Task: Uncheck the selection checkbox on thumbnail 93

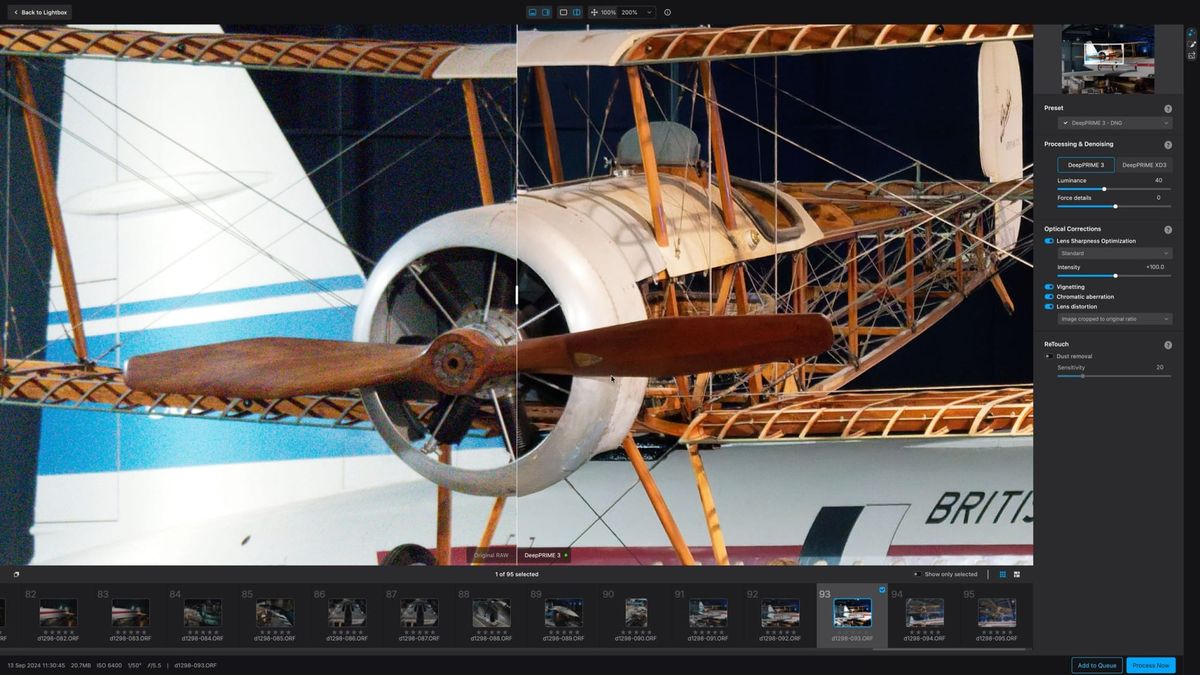Action: [882, 590]
